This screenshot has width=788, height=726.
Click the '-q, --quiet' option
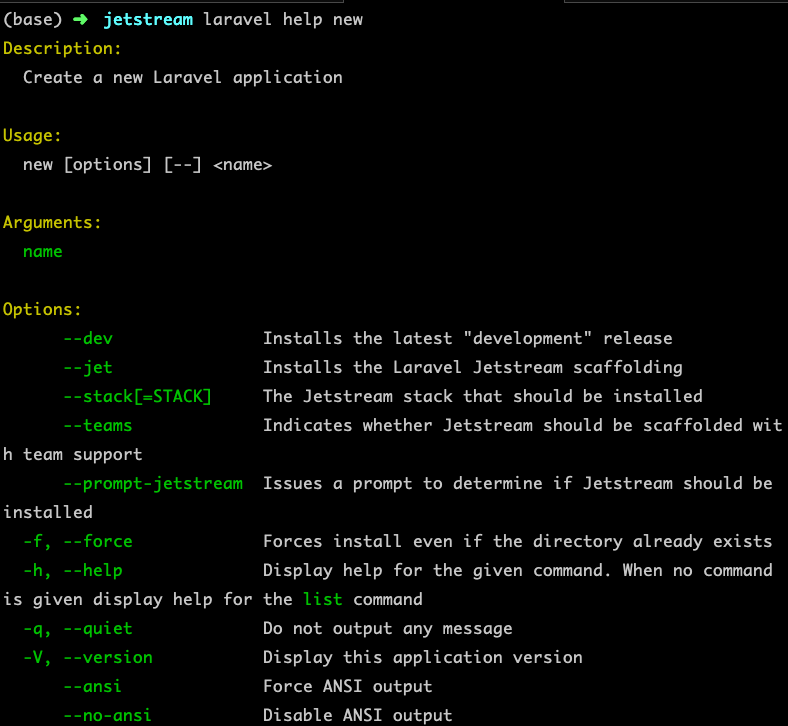[x=78, y=629]
